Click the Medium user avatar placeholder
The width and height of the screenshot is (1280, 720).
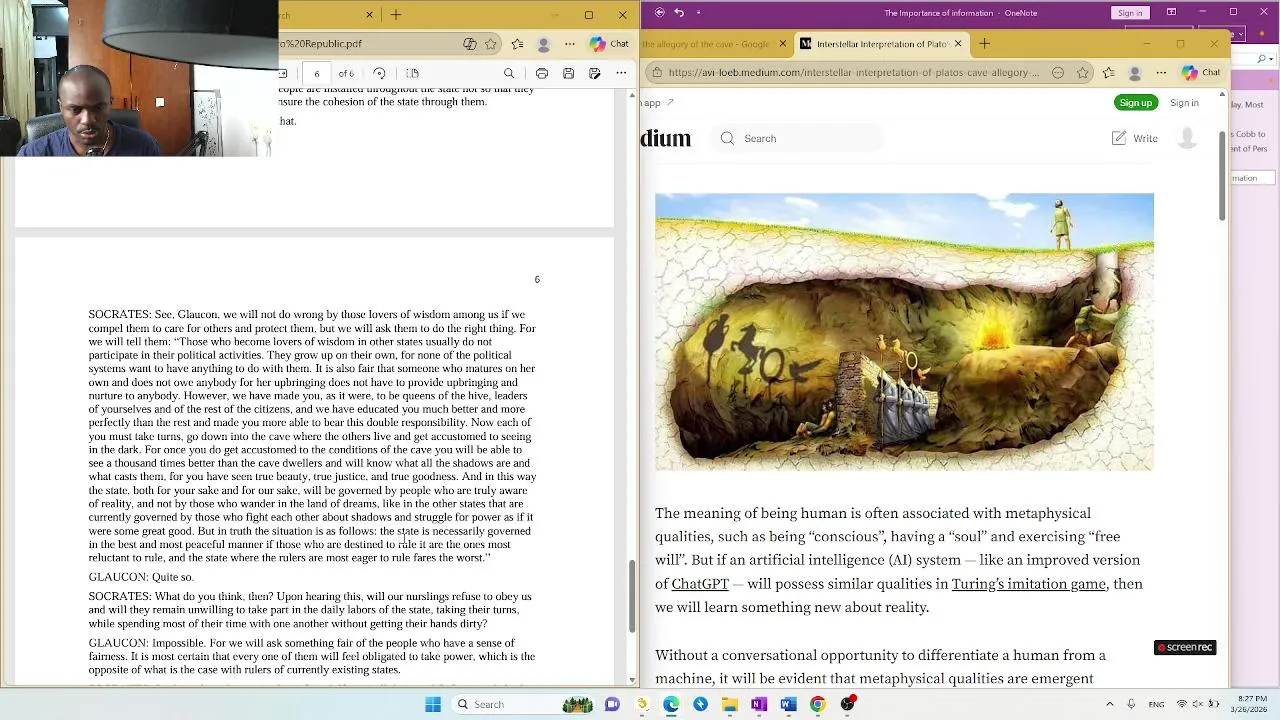click(1187, 139)
